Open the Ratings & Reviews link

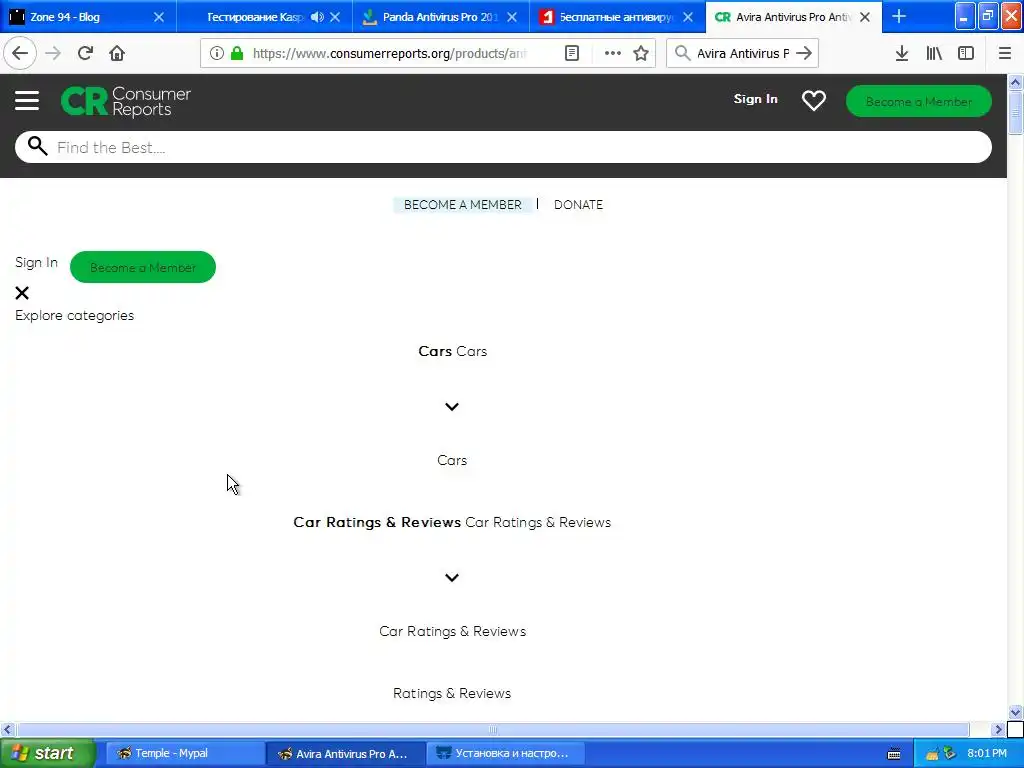(x=452, y=693)
